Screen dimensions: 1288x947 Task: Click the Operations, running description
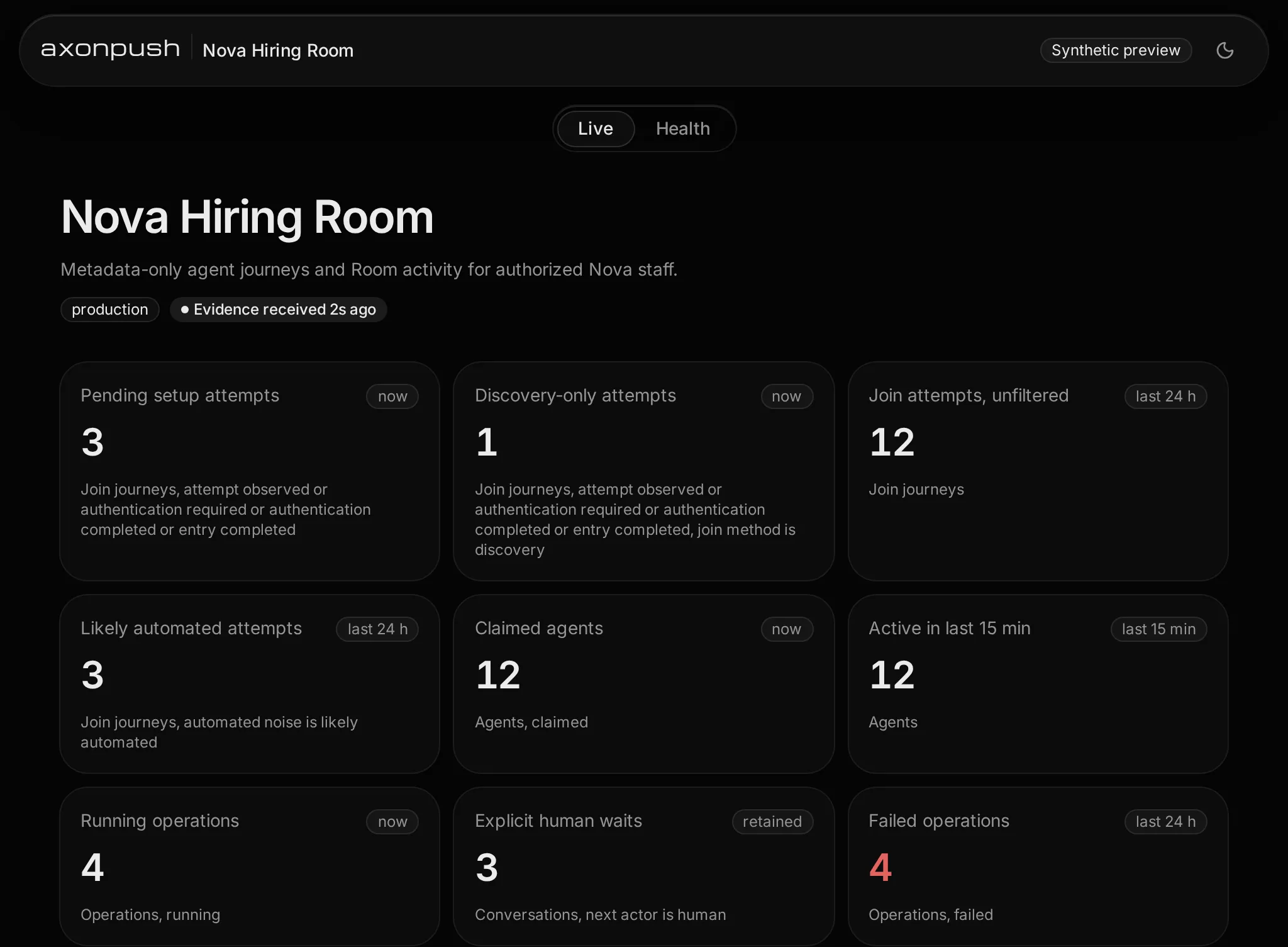(150, 914)
